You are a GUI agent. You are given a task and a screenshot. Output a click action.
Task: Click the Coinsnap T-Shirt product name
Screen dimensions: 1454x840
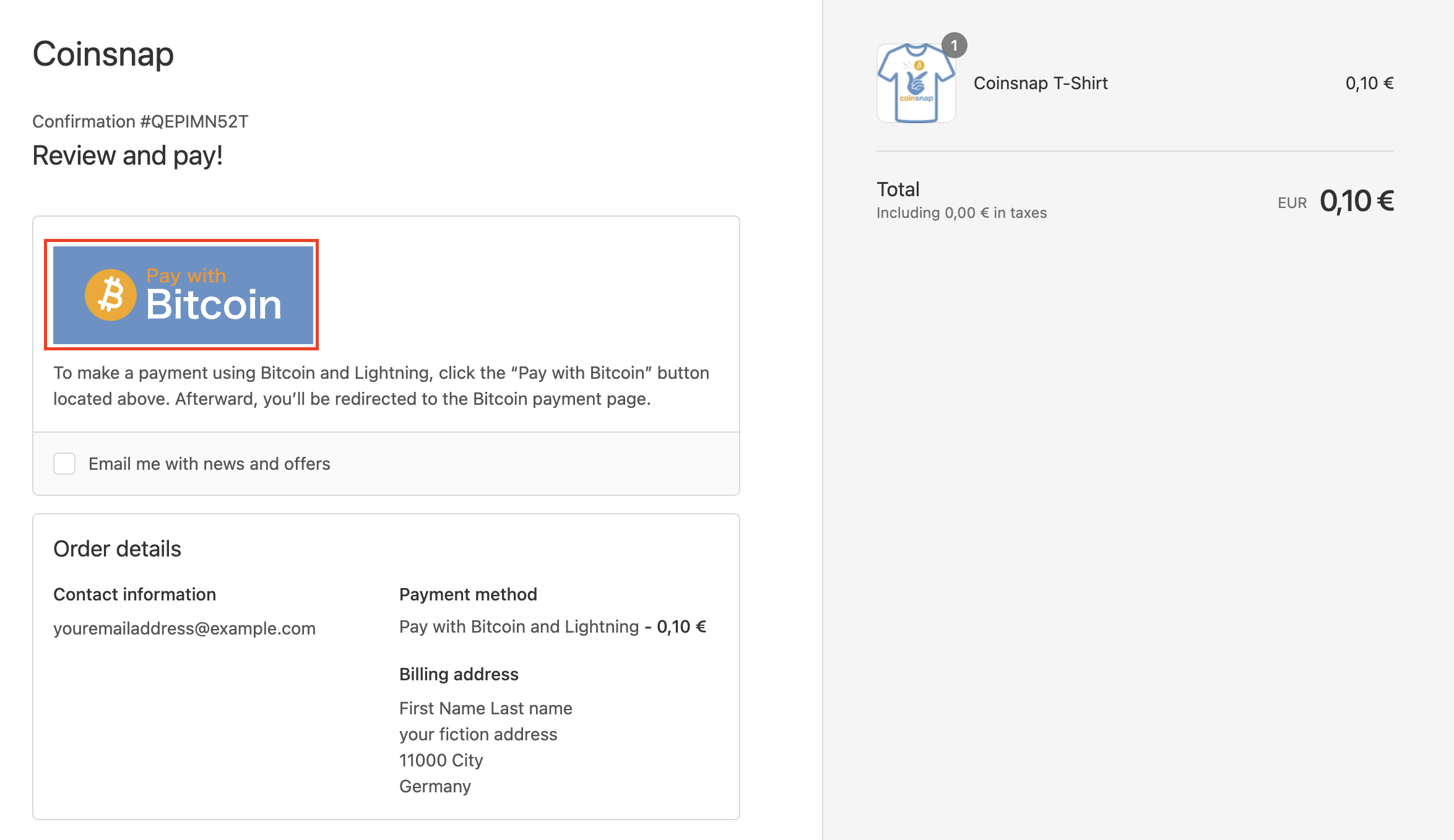pos(1040,83)
